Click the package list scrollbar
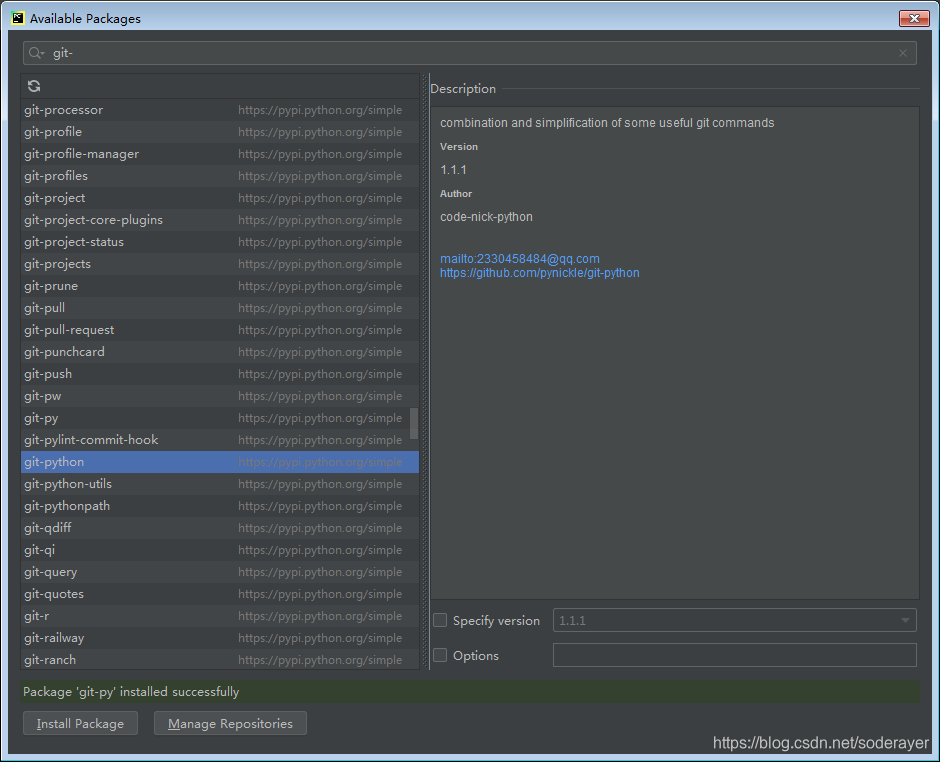The height and width of the screenshot is (762, 940). (x=412, y=425)
